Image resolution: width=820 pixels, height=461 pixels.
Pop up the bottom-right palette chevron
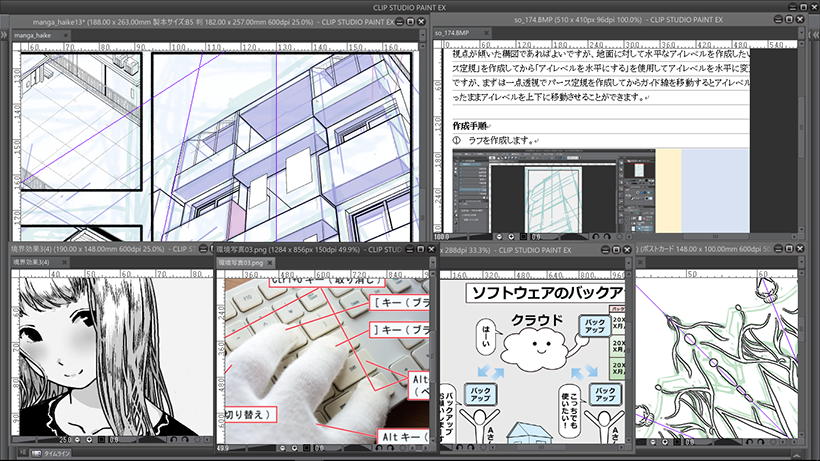796,456
